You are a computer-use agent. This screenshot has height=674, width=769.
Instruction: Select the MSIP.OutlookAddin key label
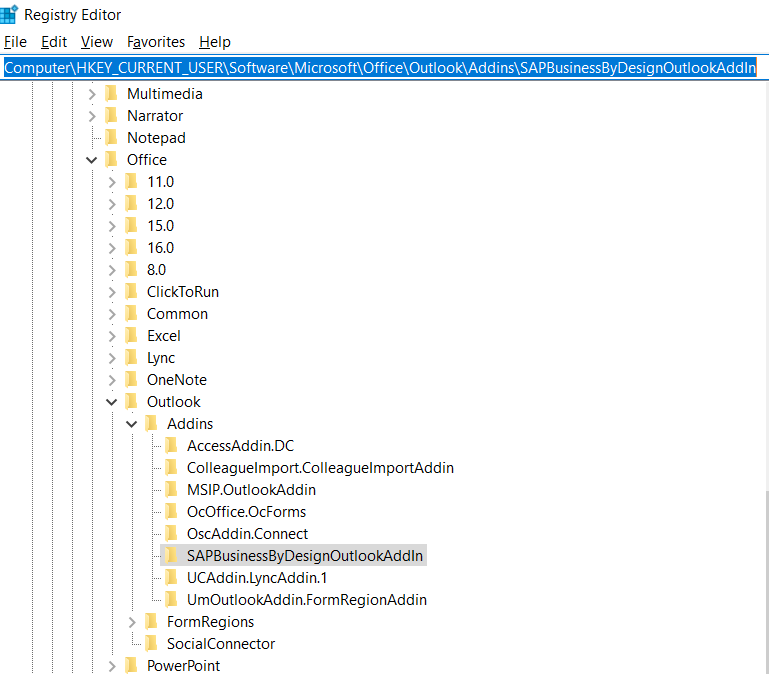[251, 490]
